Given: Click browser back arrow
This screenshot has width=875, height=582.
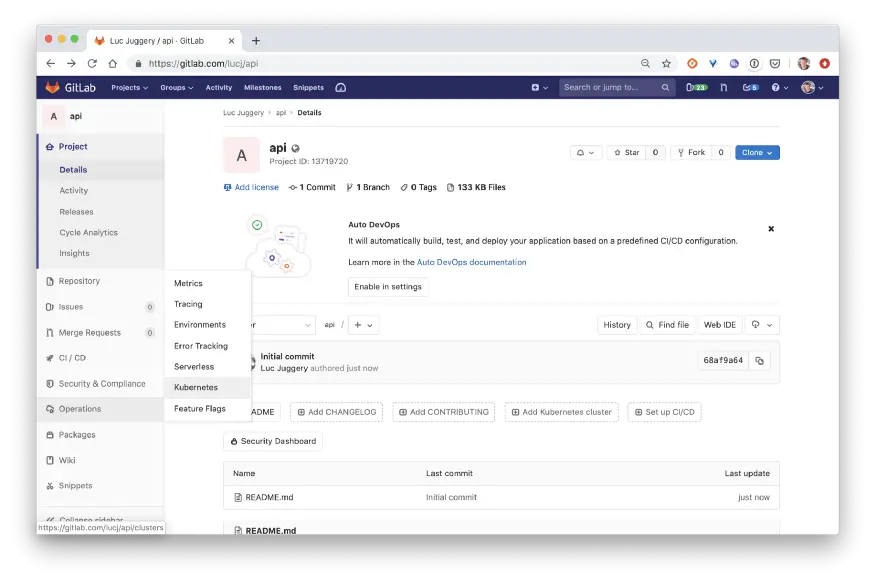Looking at the screenshot, I should pos(51,64).
